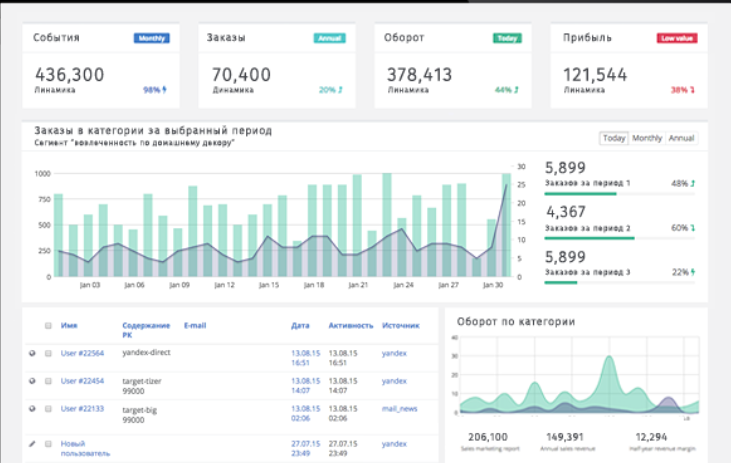
Task: Click the red Low value badge on Прибыль
Action: coord(677,39)
